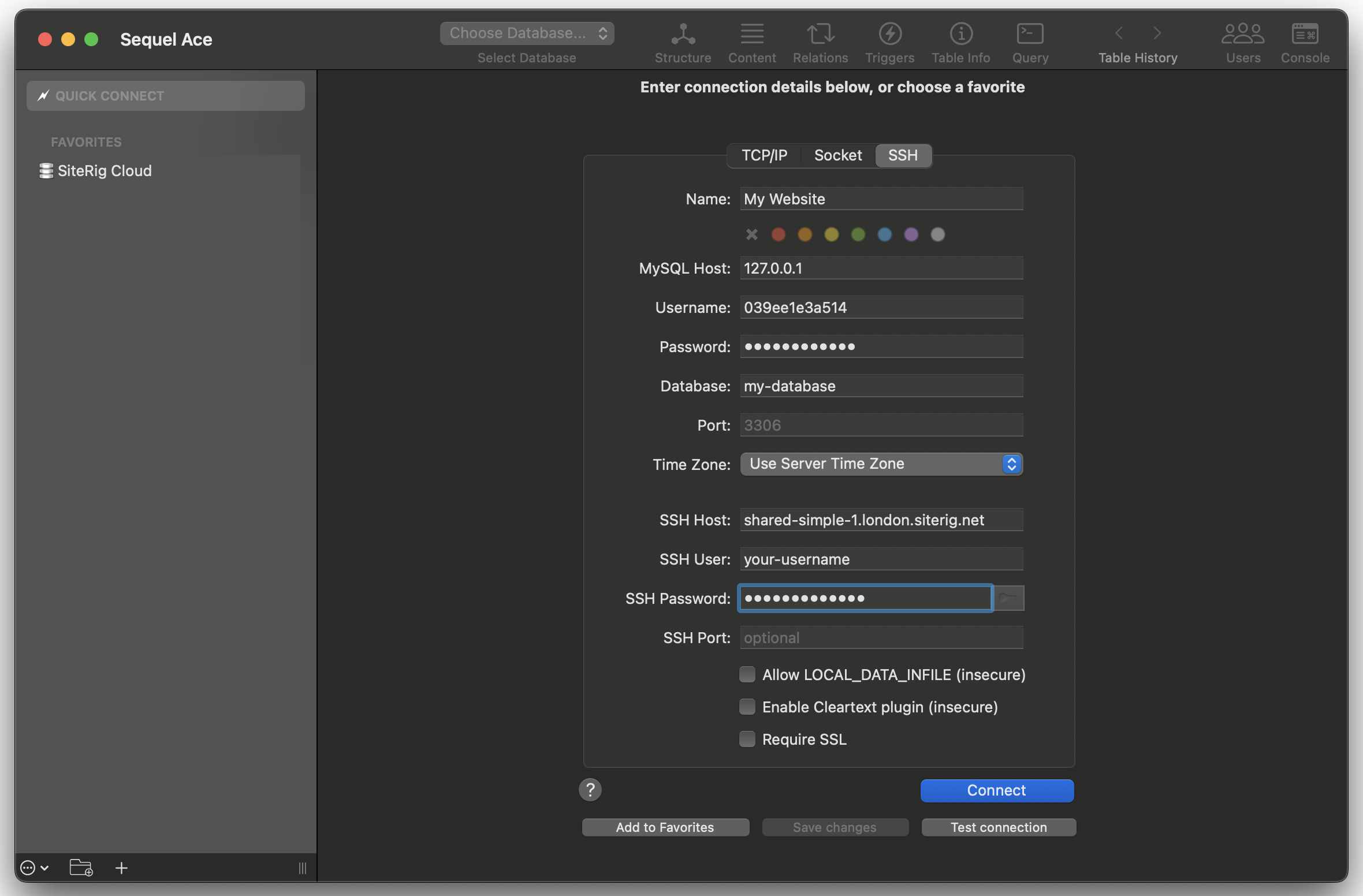Open the Structure view icon

[x=683, y=35]
